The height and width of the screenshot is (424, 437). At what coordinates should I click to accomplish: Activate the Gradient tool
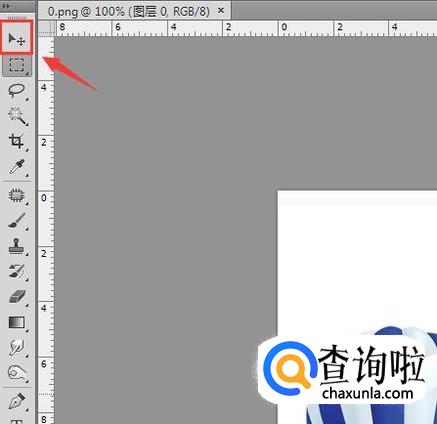[x=17, y=323]
